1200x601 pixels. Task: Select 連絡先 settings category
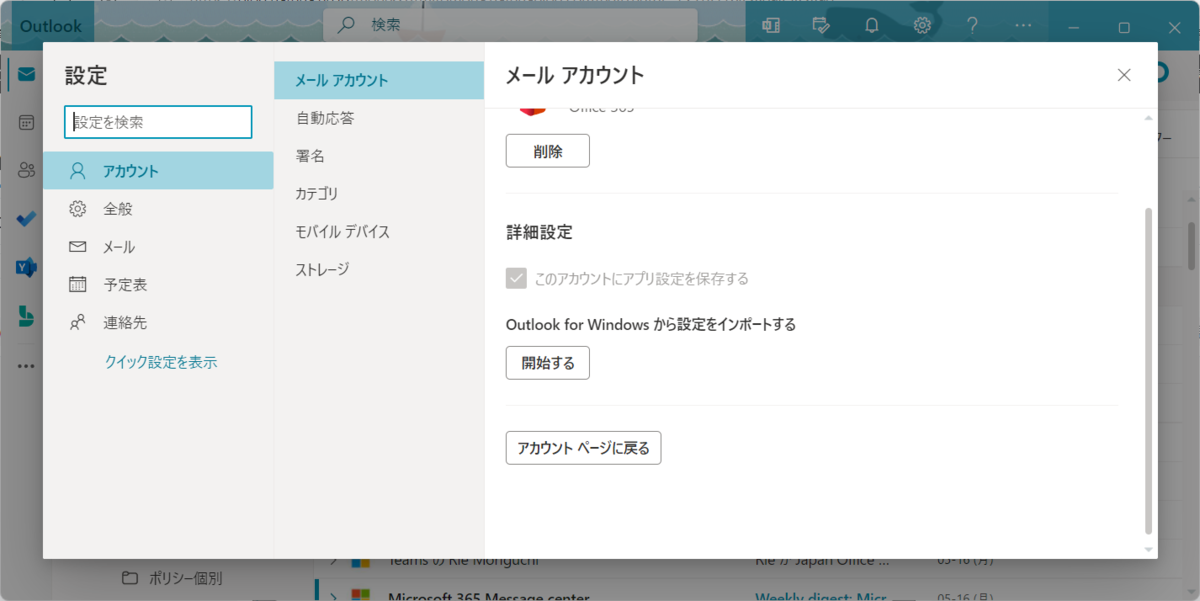click(x=158, y=323)
